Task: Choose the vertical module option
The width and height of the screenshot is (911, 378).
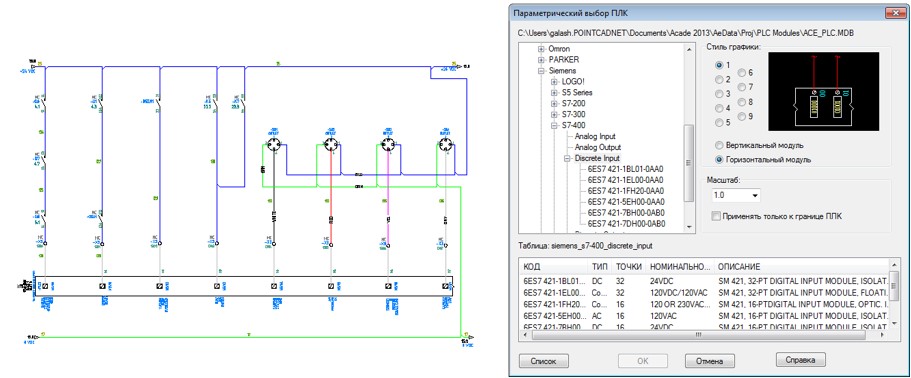Action: click(x=720, y=145)
